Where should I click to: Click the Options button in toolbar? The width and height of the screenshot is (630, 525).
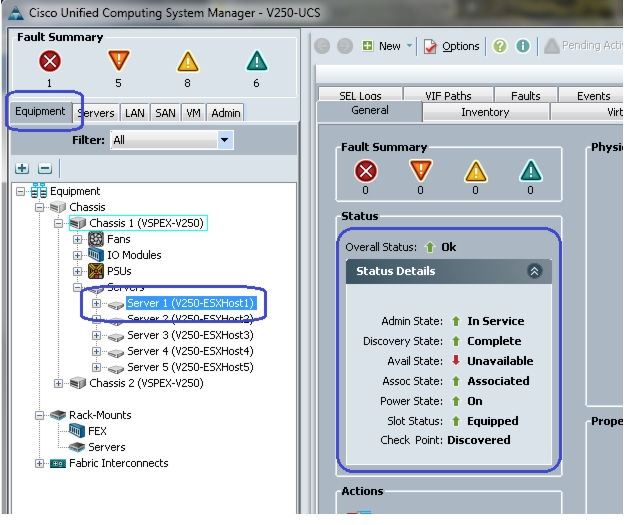[x=452, y=47]
